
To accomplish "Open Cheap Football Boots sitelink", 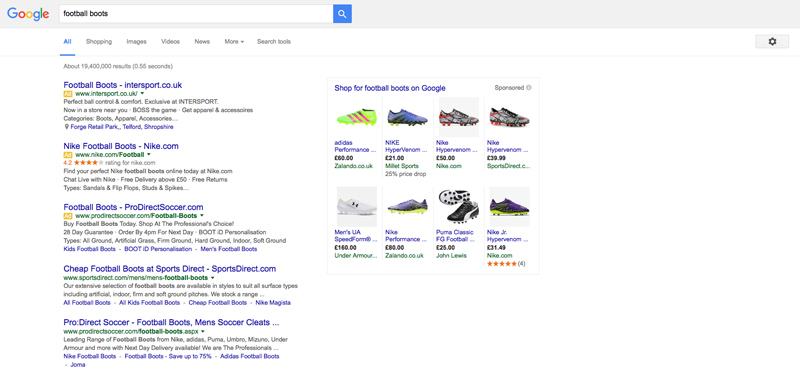I will pos(218,302).
